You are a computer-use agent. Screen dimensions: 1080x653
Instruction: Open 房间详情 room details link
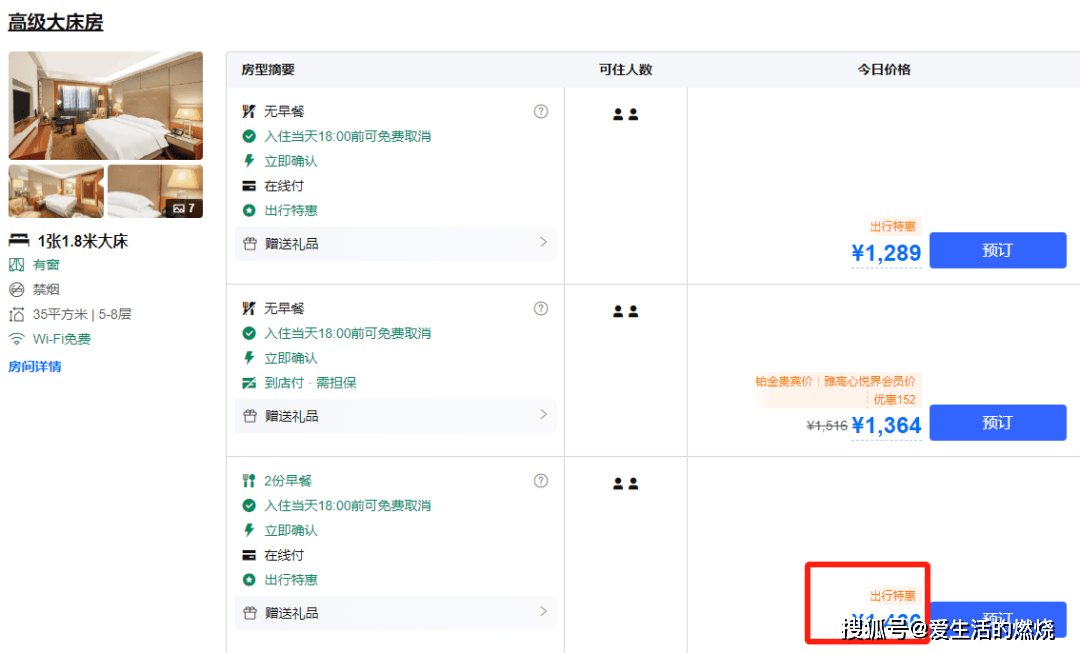coord(35,366)
